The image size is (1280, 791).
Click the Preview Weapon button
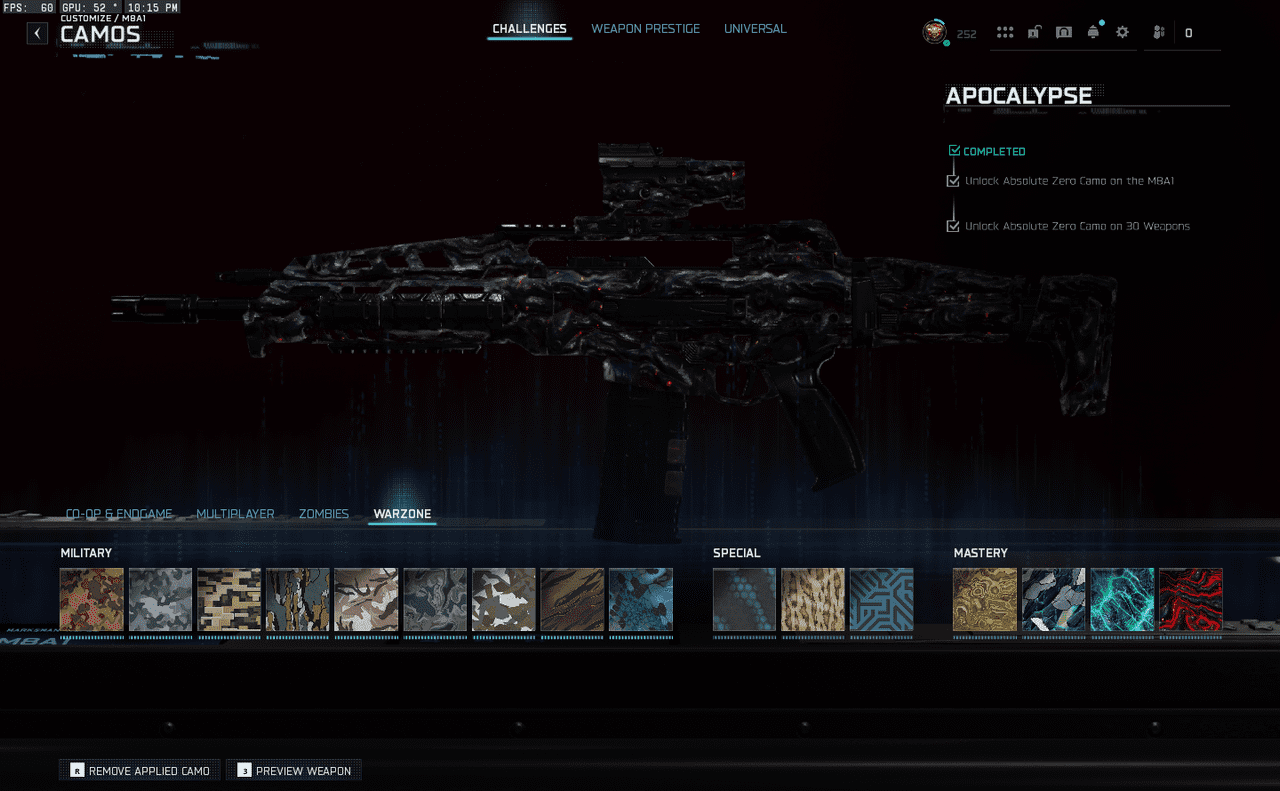pyautogui.click(x=294, y=771)
